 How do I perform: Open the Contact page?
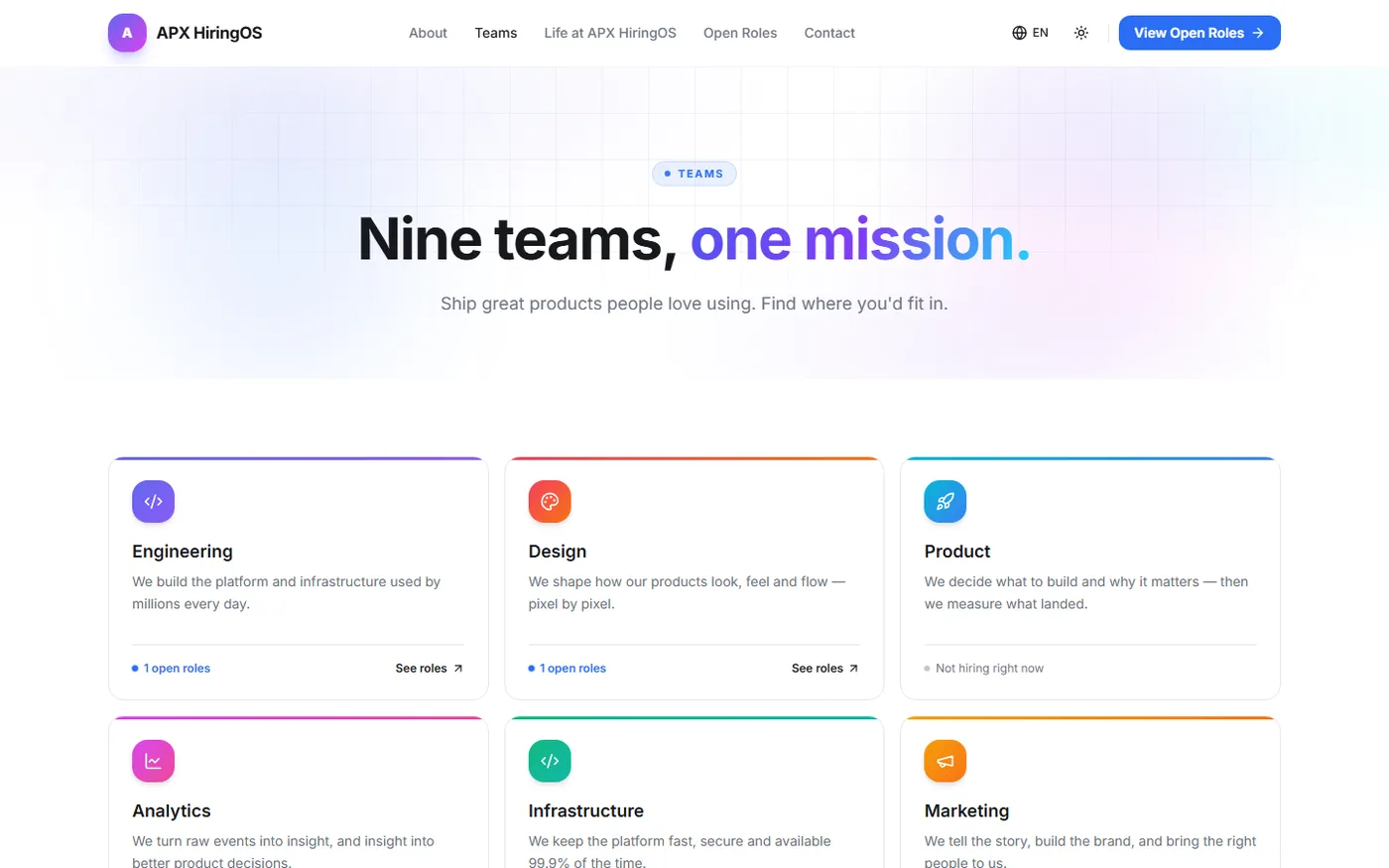(x=829, y=33)
